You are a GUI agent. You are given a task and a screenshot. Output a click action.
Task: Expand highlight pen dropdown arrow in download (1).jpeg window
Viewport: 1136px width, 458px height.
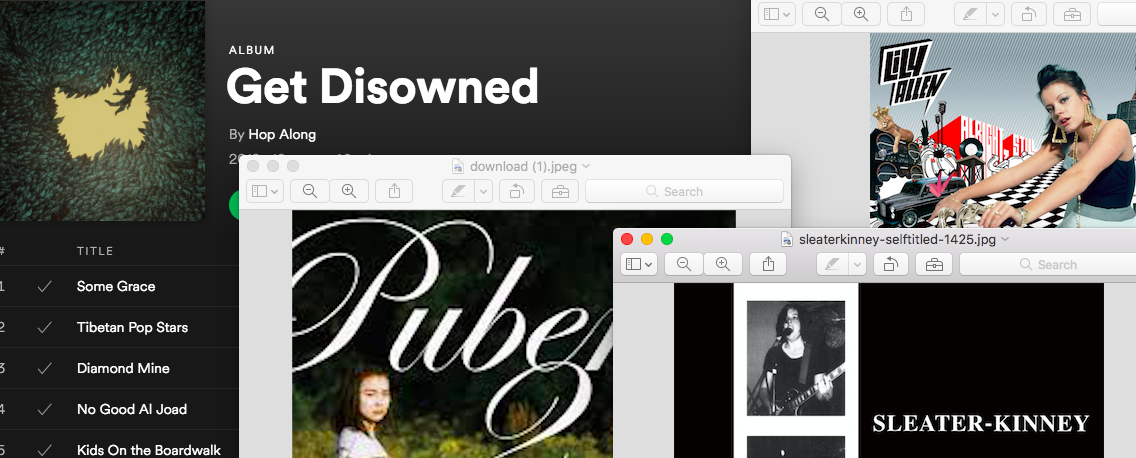(x=483, y=191)
